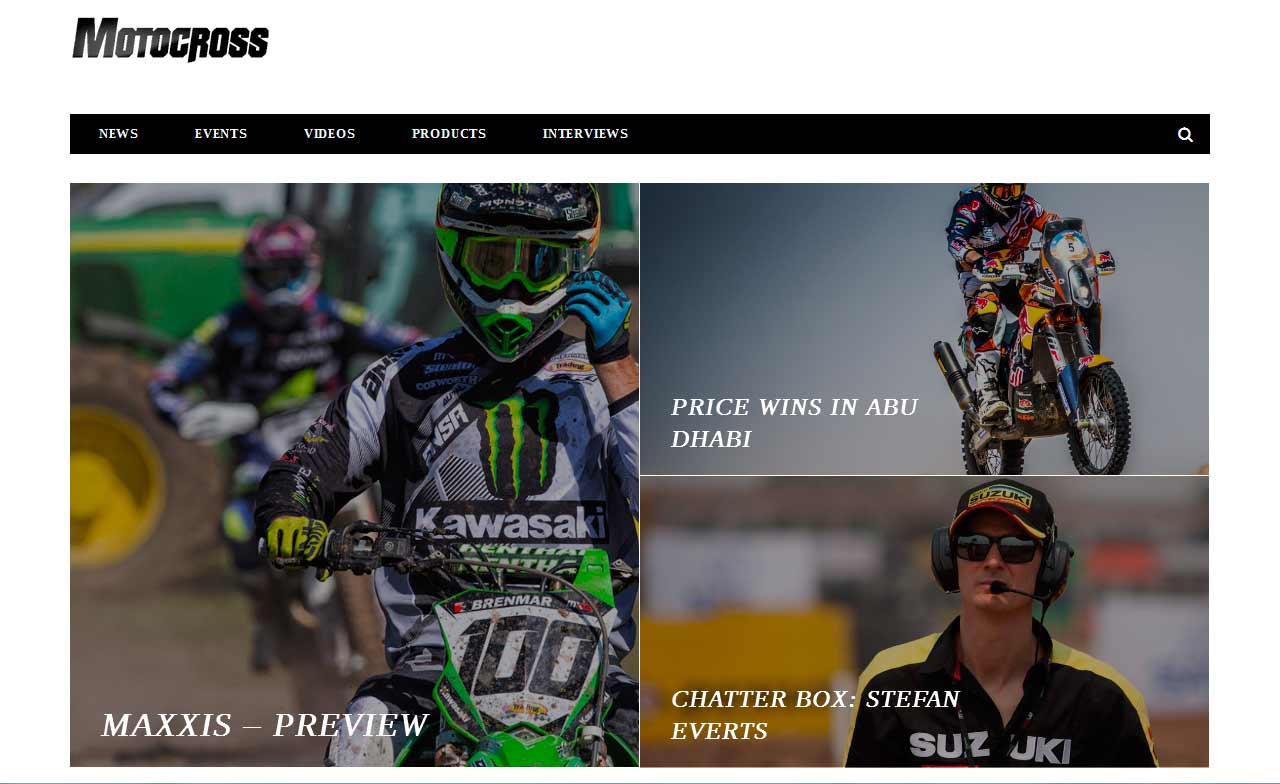Click the man wearing the headset photo

tap(924, 622)
